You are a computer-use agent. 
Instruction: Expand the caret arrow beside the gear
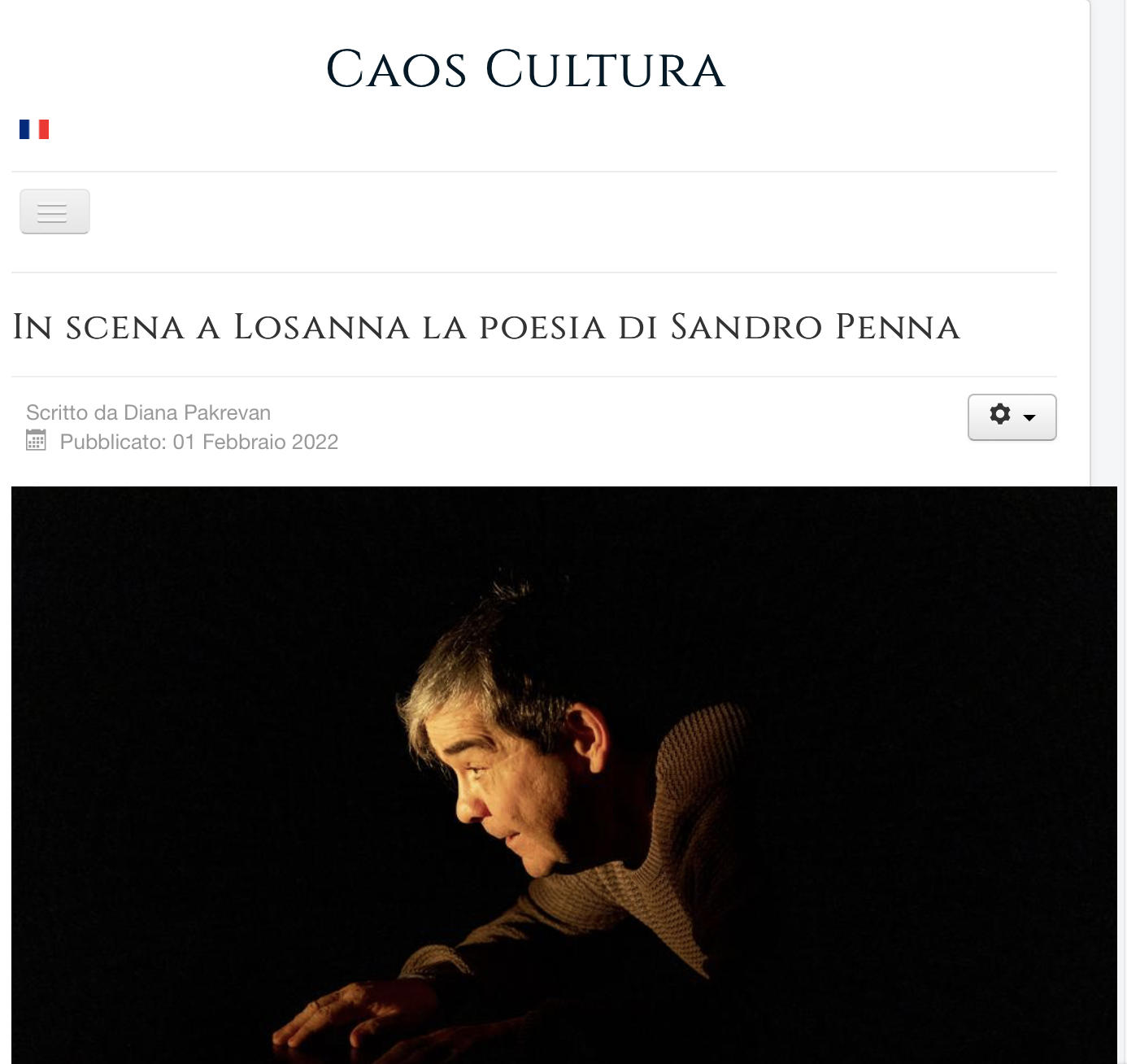1029,418
